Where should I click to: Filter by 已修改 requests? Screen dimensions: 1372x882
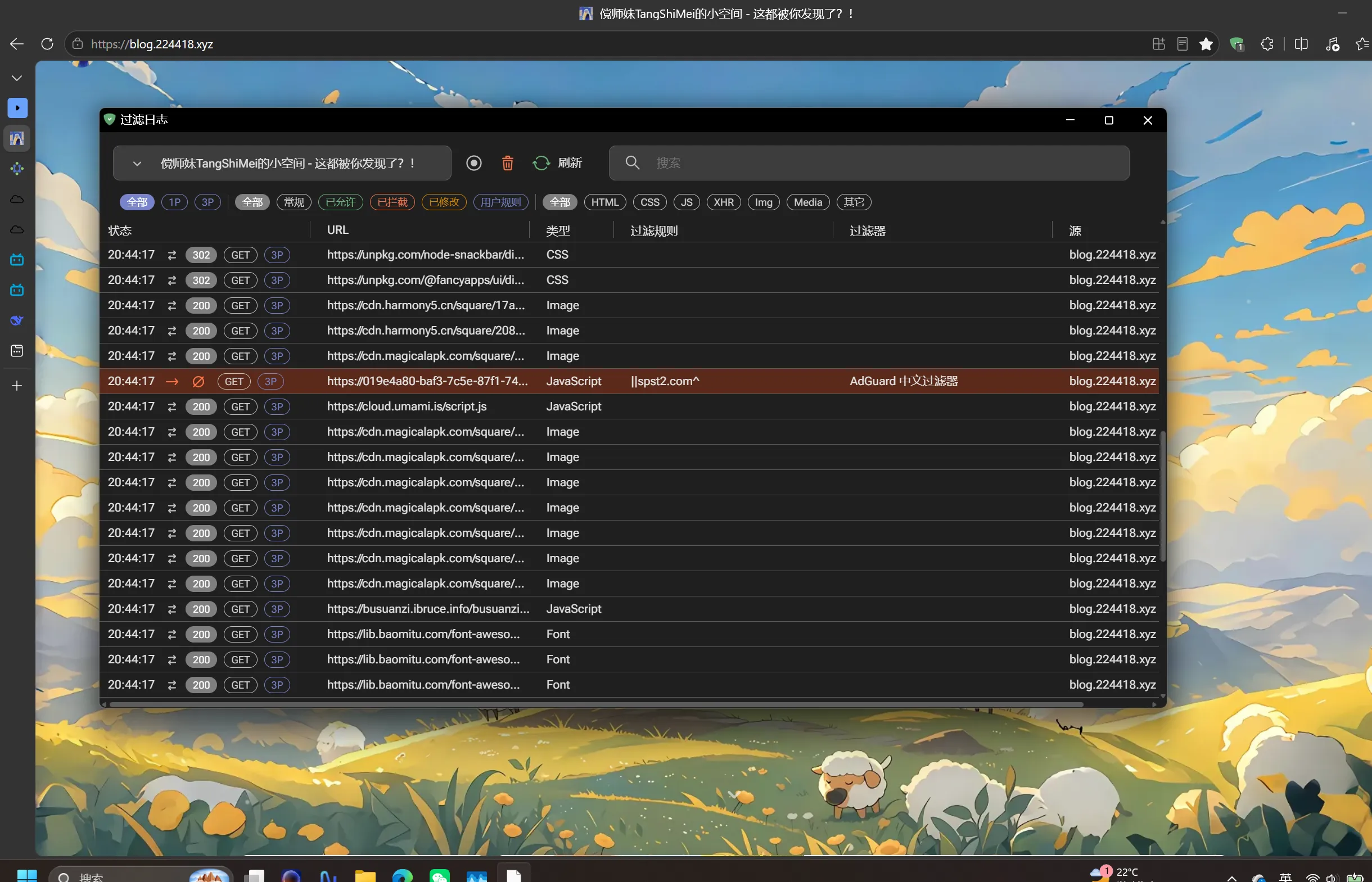(445, 202)
